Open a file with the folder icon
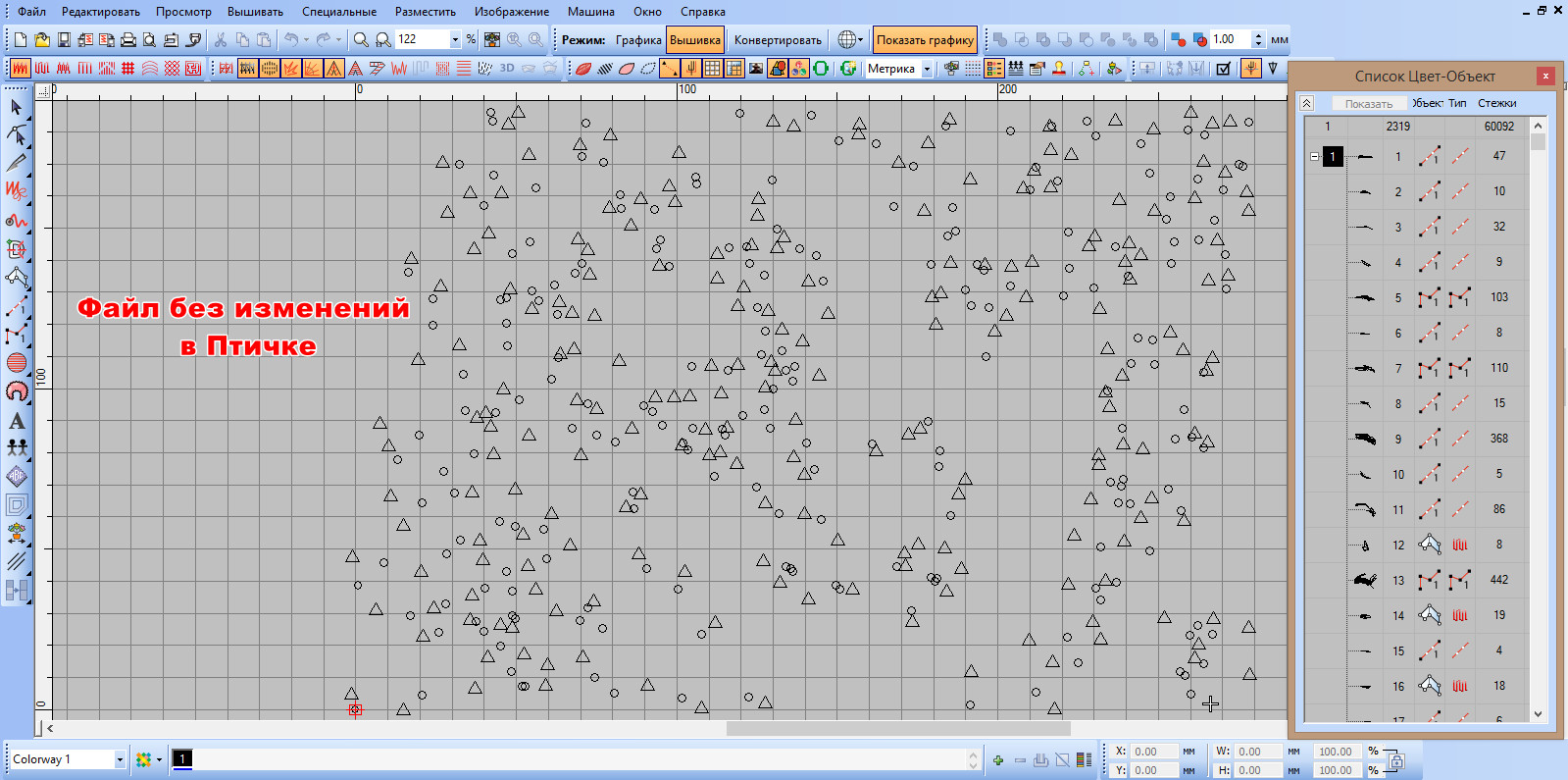The width and height of the screenshot is (1568, 780). pos(41,40)
